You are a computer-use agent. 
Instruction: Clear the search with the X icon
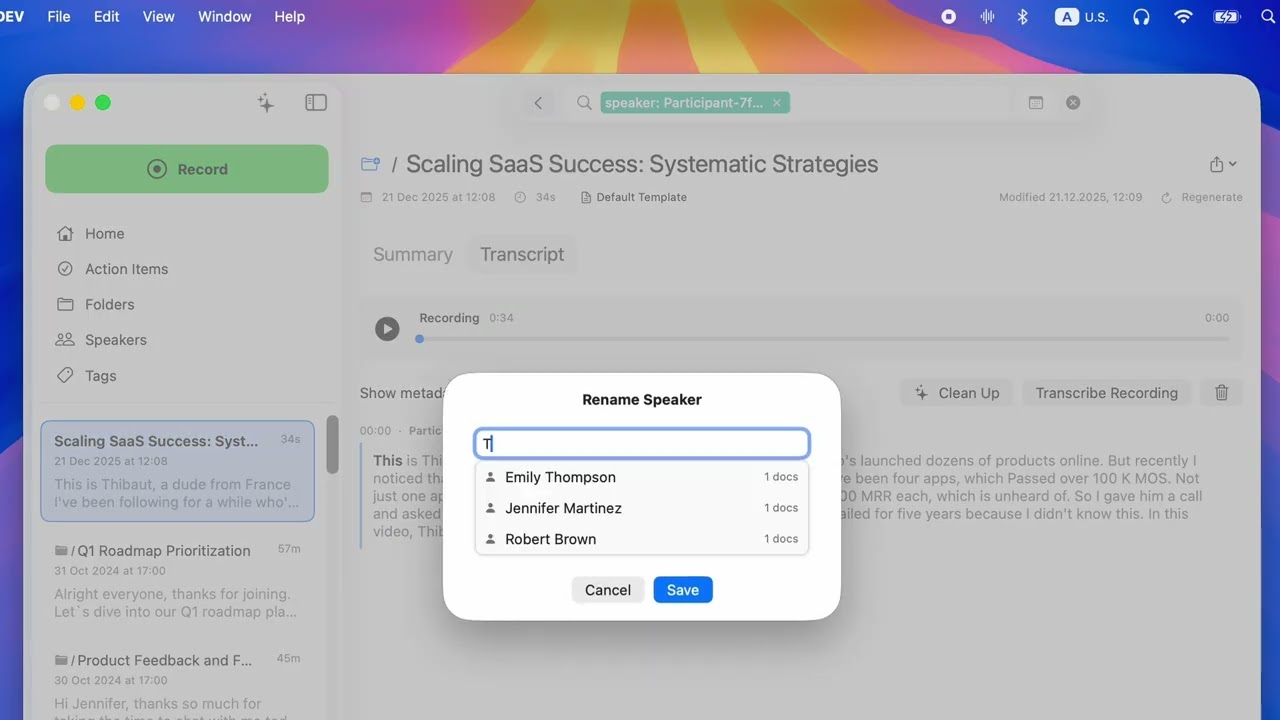(1073, 103)
